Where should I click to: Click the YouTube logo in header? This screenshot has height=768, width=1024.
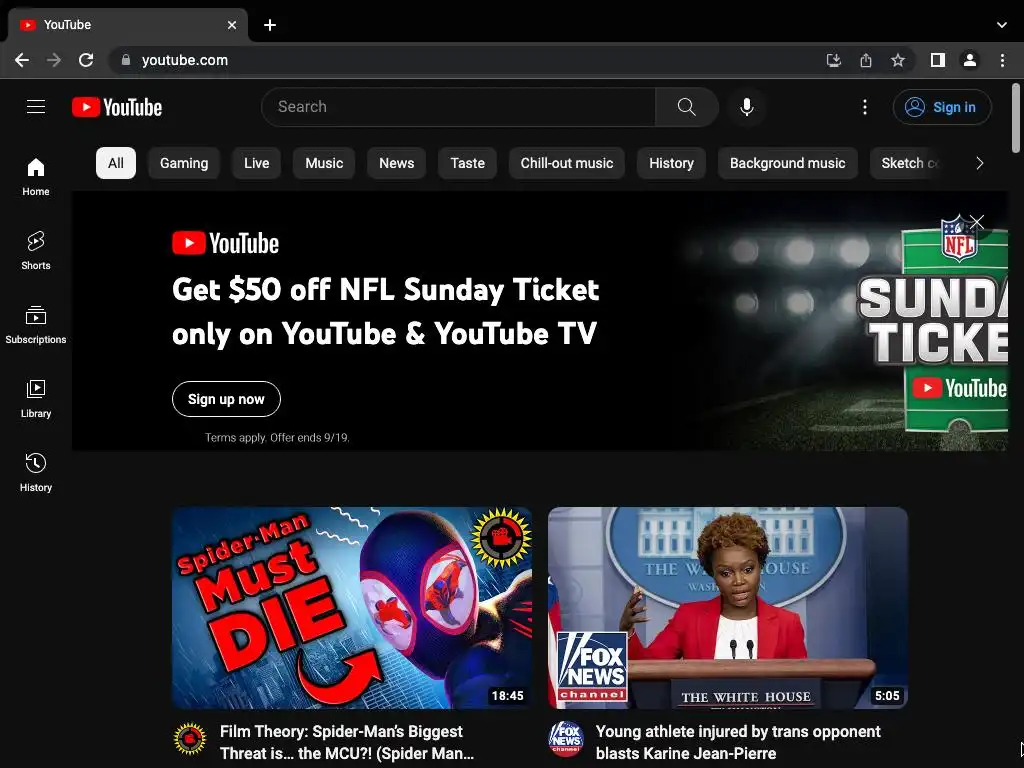117,107
